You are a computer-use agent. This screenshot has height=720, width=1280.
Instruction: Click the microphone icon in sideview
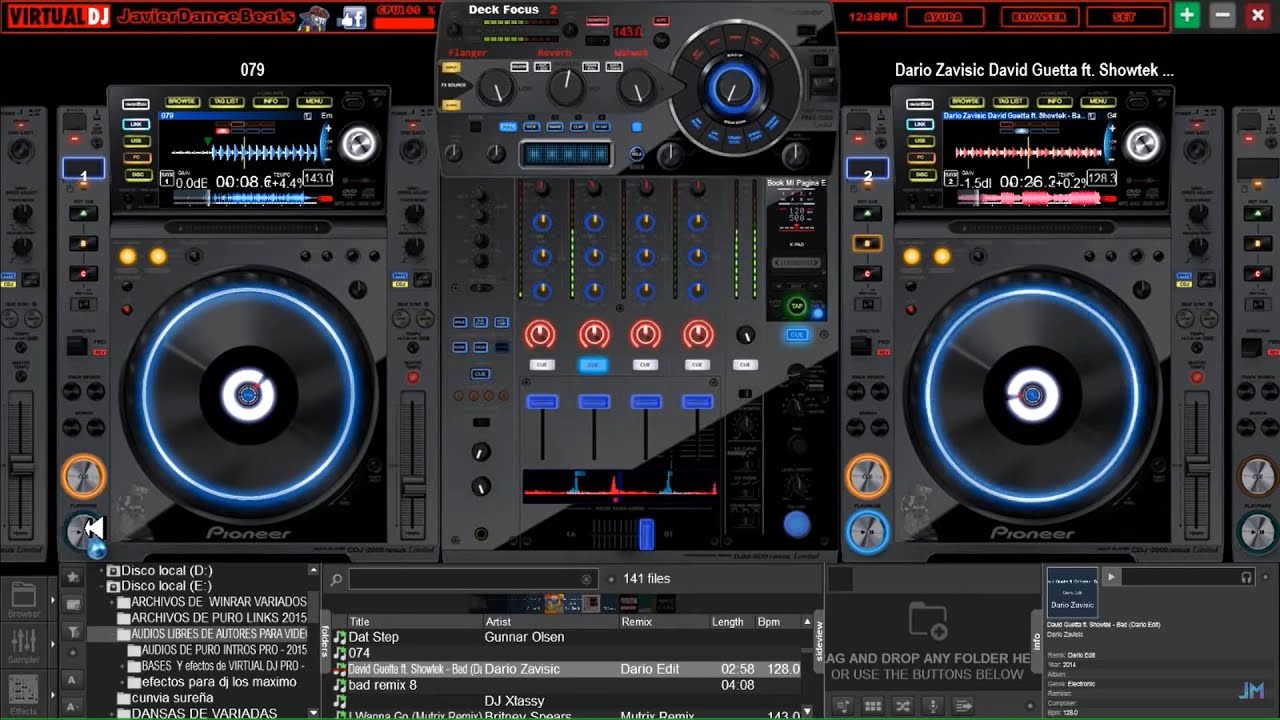(935, 705)
